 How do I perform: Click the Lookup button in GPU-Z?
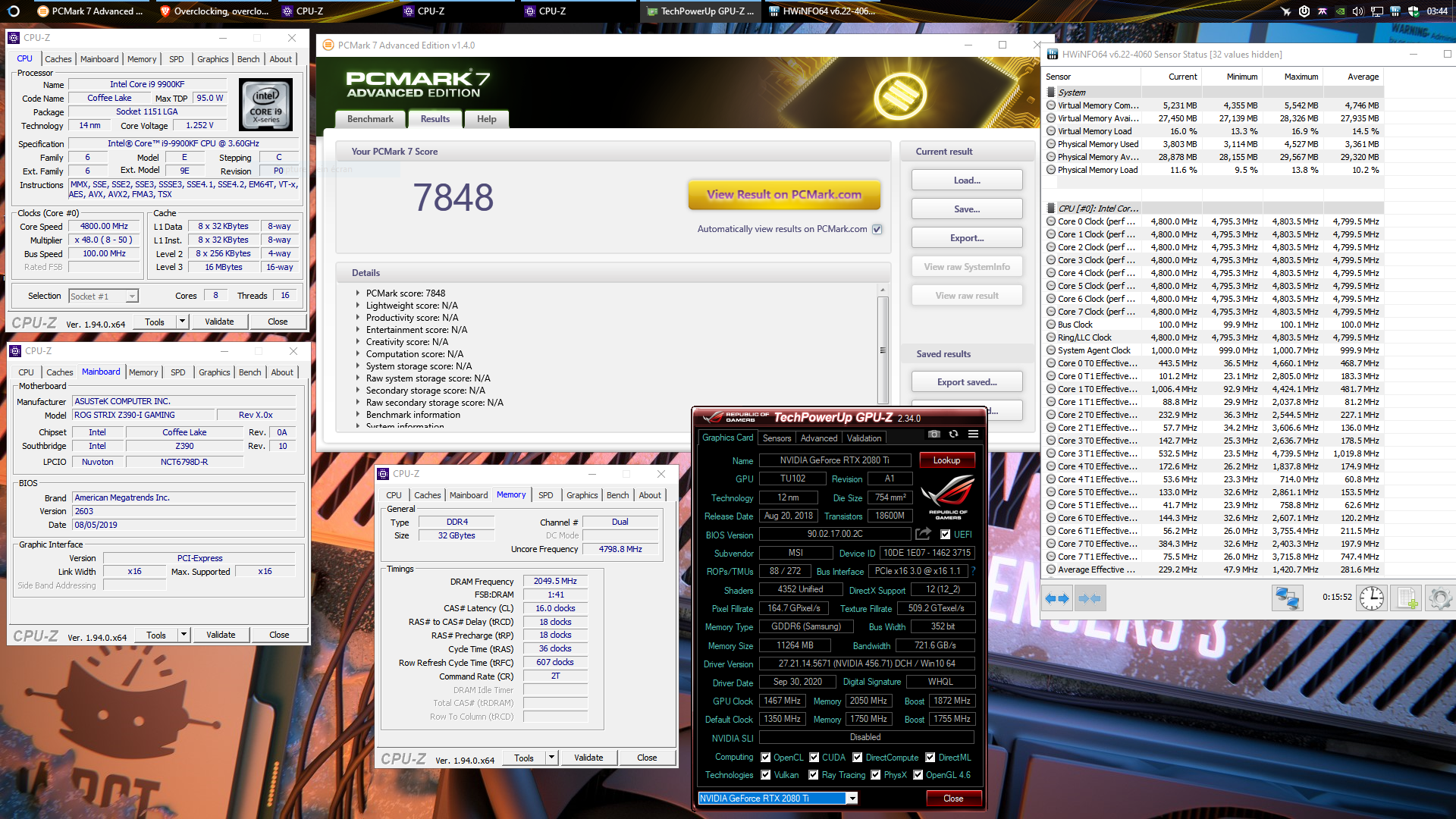(x=946, y=460)
